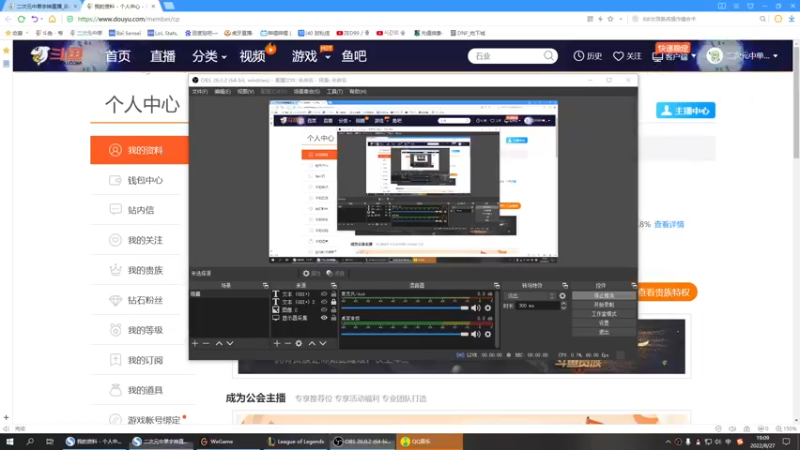Open mic/aux audio settings gear in mixer
Screen dimensions: 800x450
(488, 308)
